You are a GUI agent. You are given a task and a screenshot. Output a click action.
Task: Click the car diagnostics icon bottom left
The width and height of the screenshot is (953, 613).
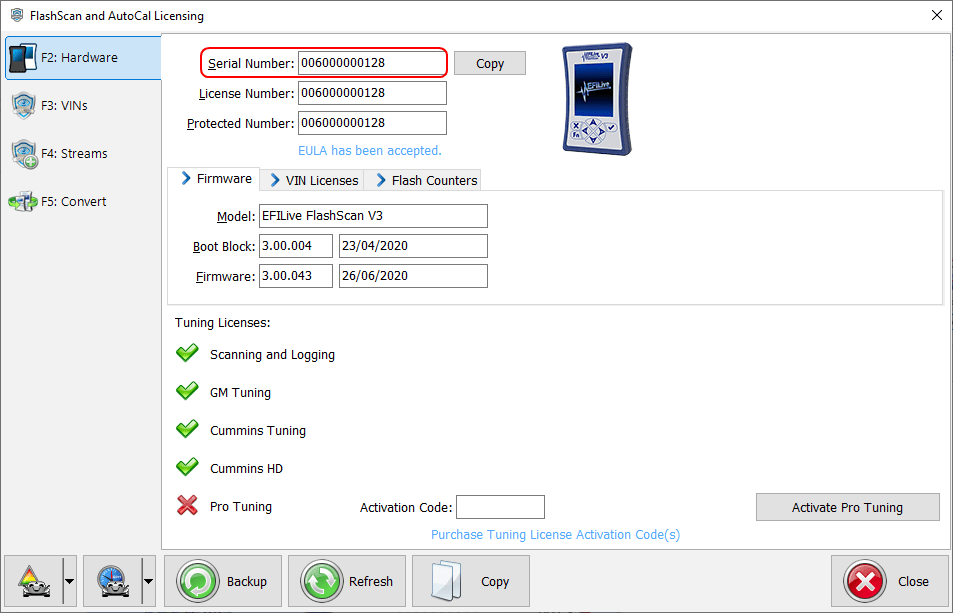tap(34, 580)
